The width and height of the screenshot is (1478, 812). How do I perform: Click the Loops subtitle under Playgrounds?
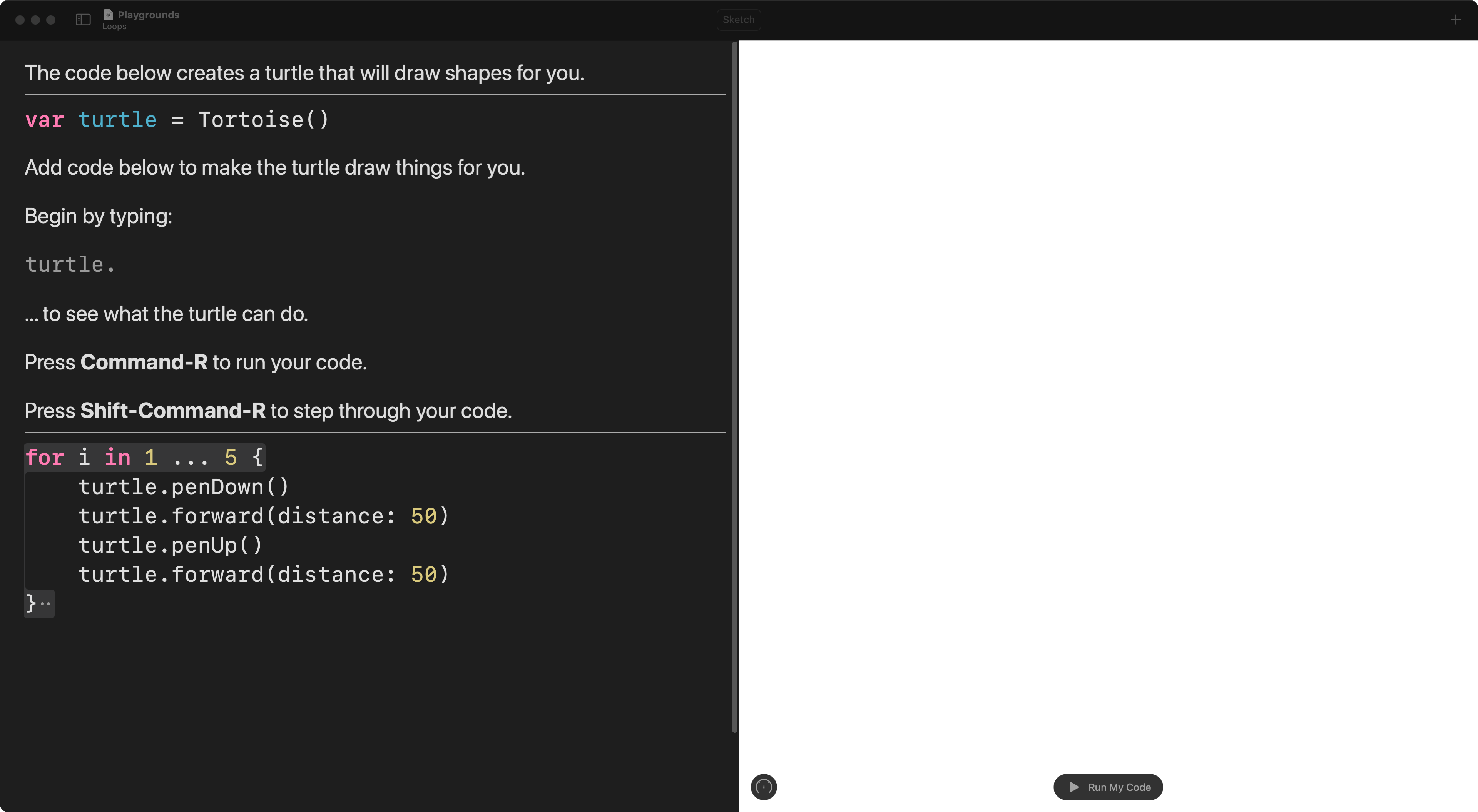pos(114,27)
